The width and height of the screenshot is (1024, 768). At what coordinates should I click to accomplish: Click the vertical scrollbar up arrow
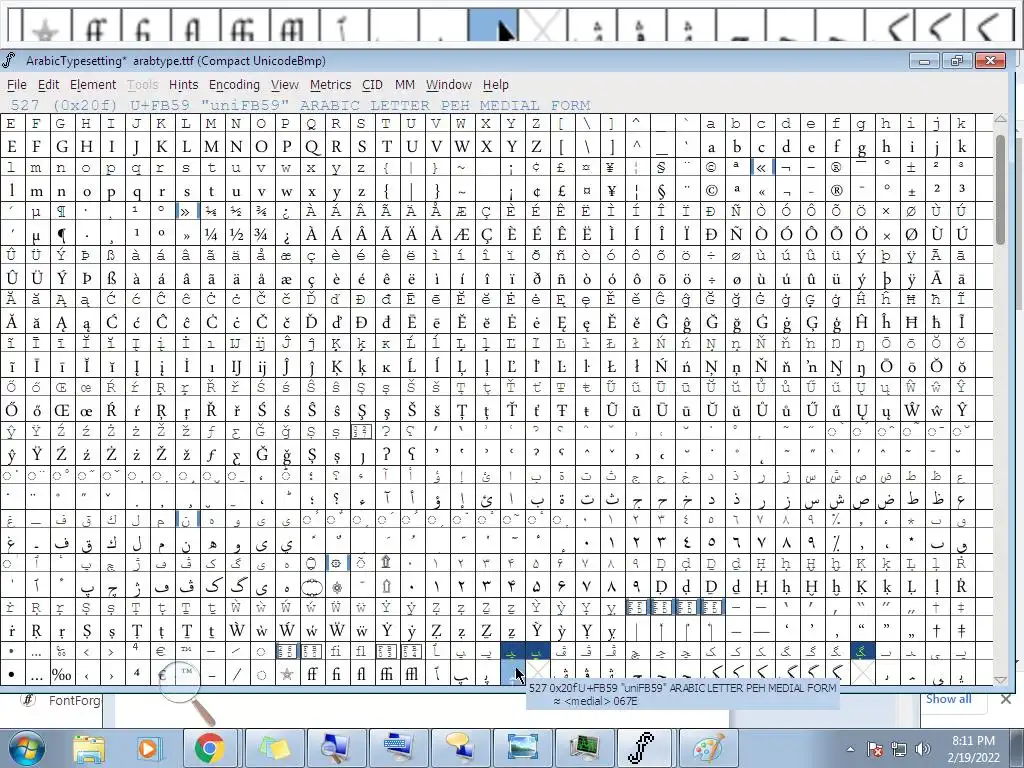[1000, 120]
